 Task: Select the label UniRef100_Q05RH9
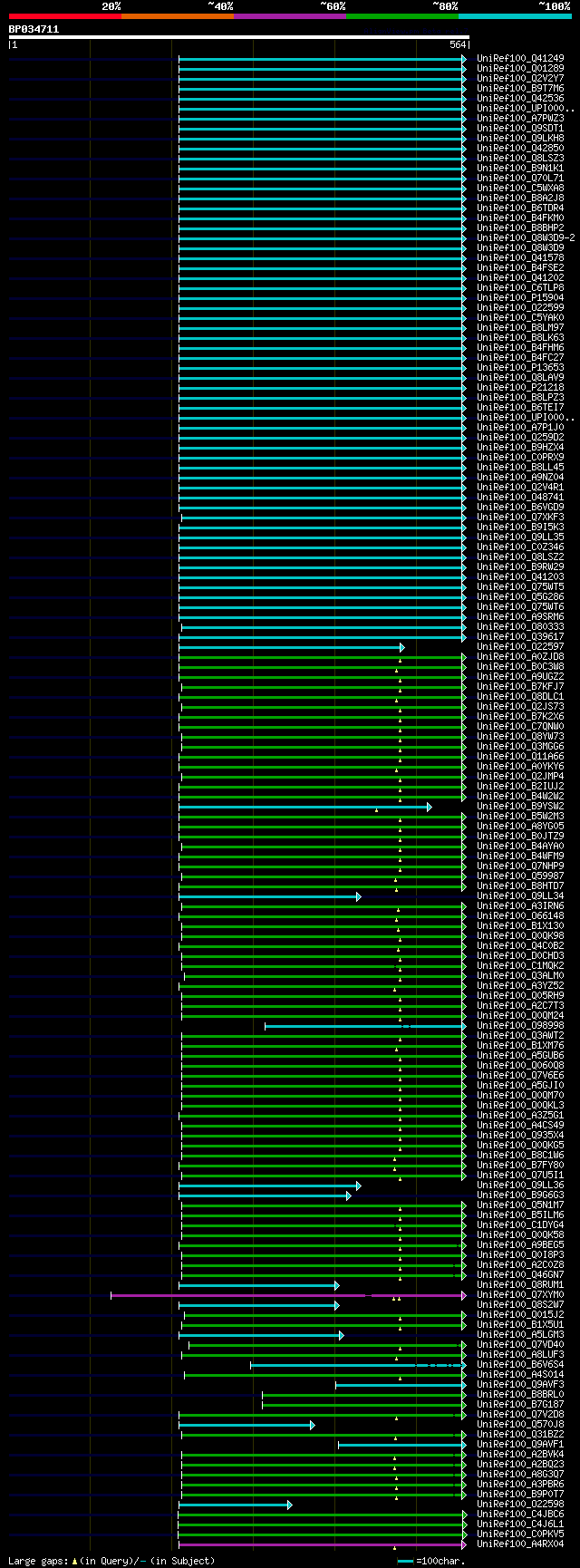520,995
